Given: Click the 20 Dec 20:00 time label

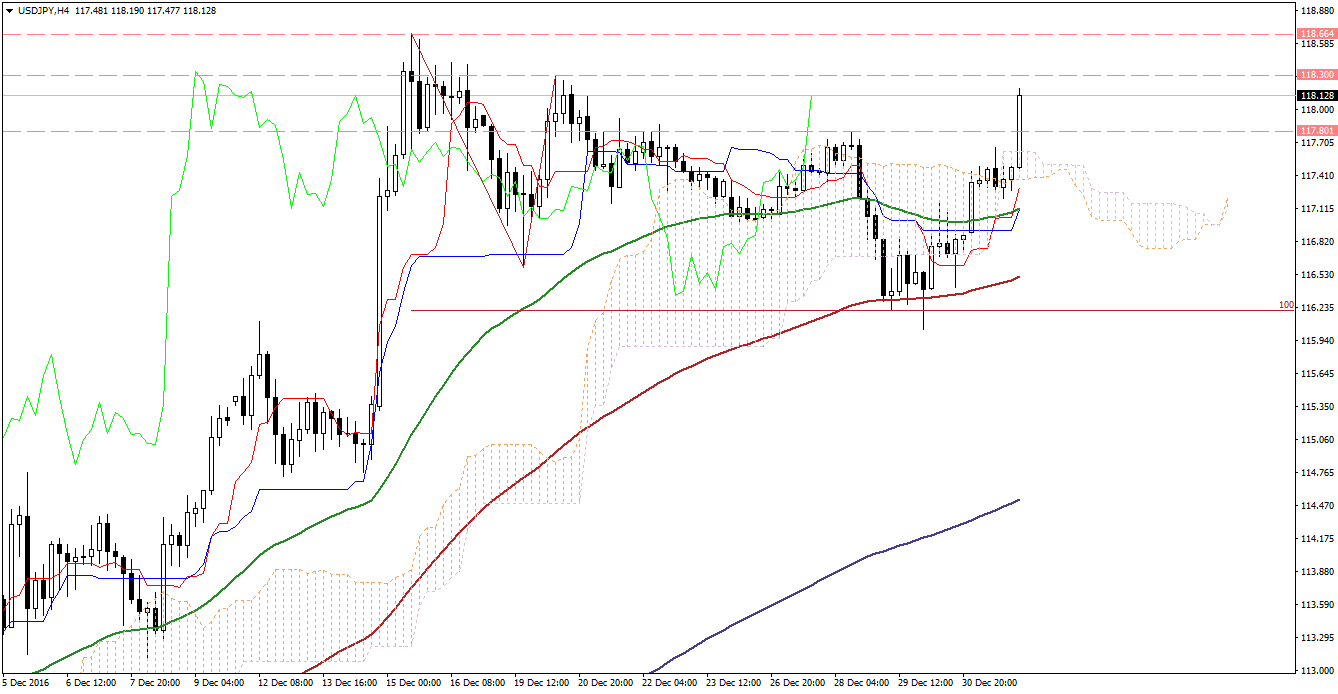Looking at the screenshot, I should pyautogui.click(x=606, y=684).
